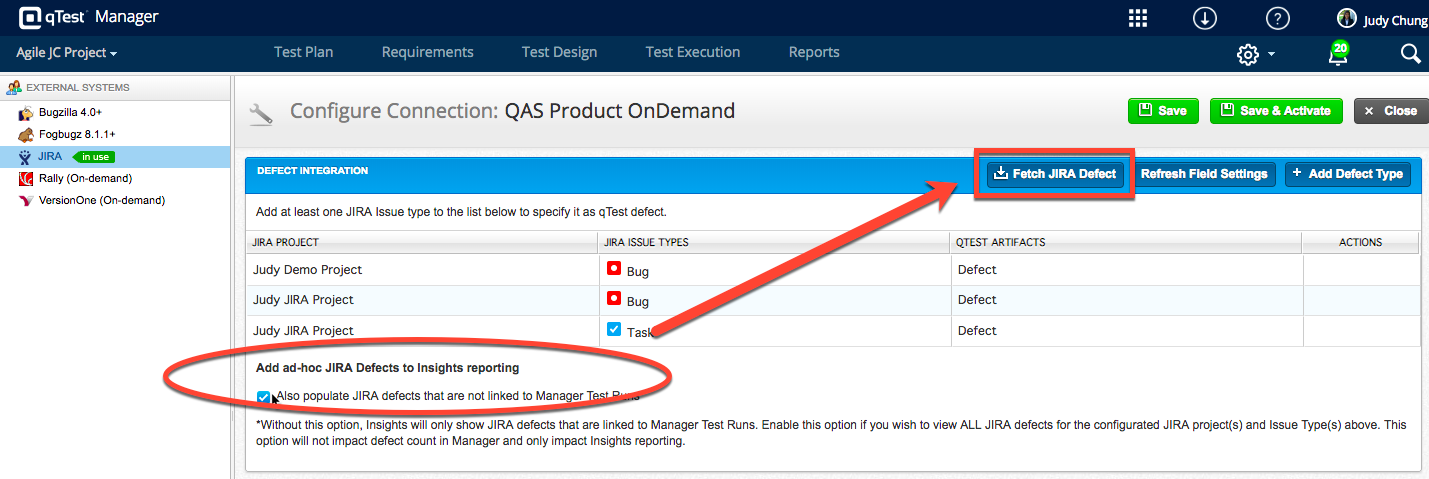
Task: Open the apps grid launcher icon
Action: (x=1137, y=18)
